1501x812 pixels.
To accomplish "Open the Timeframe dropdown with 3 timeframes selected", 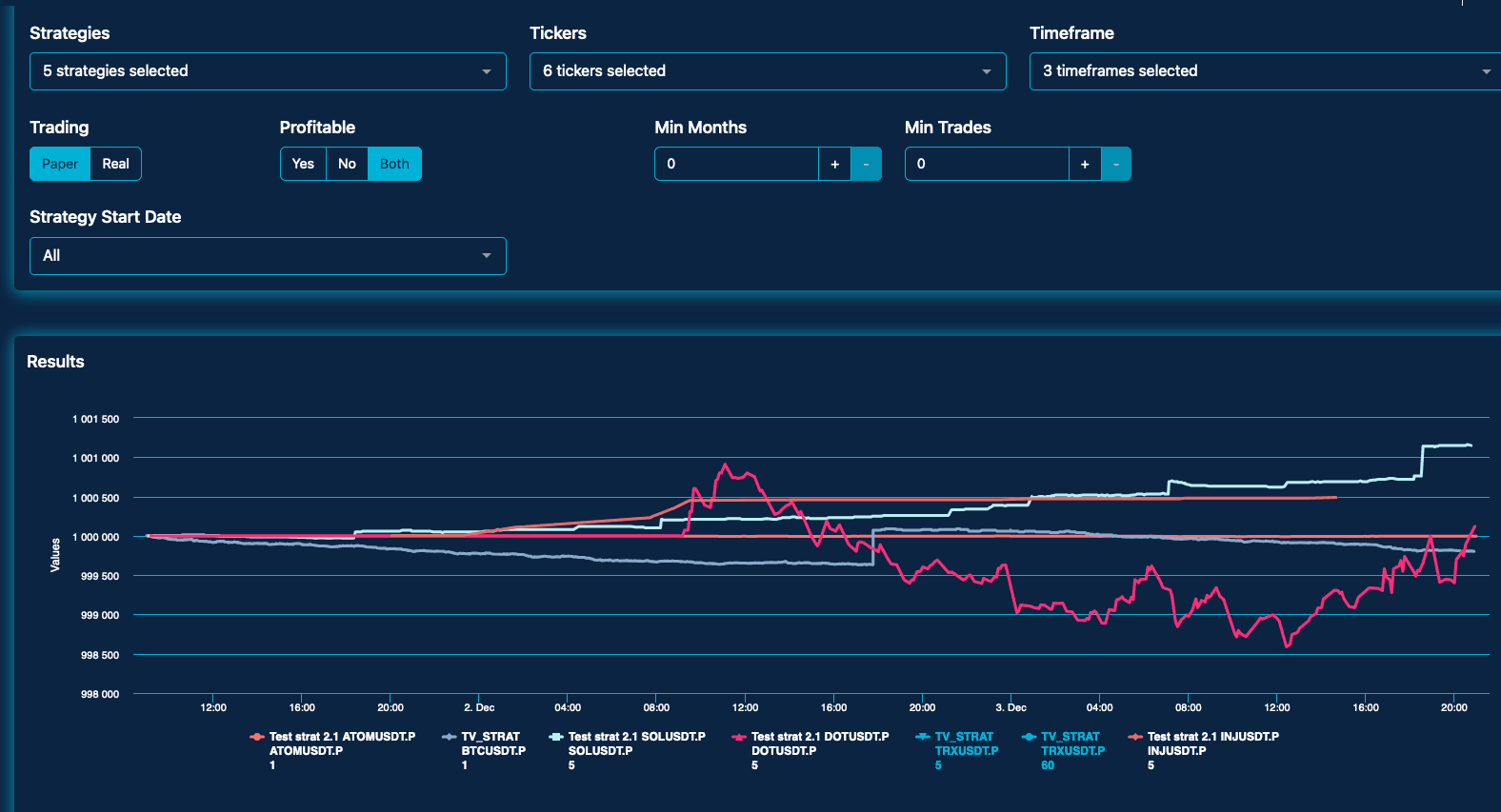I will [x=1265, y=71].
